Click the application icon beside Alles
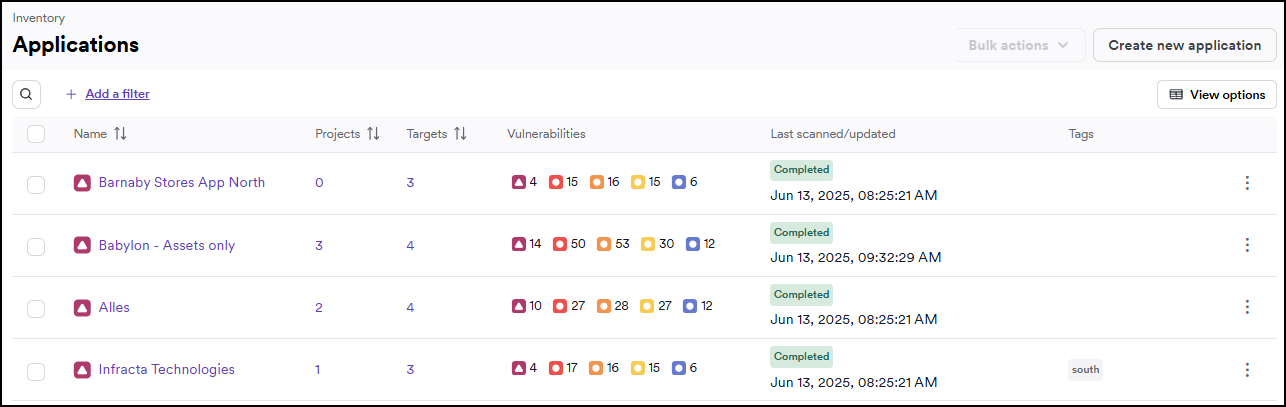1286x407 pixels. (x=82, y=308)
